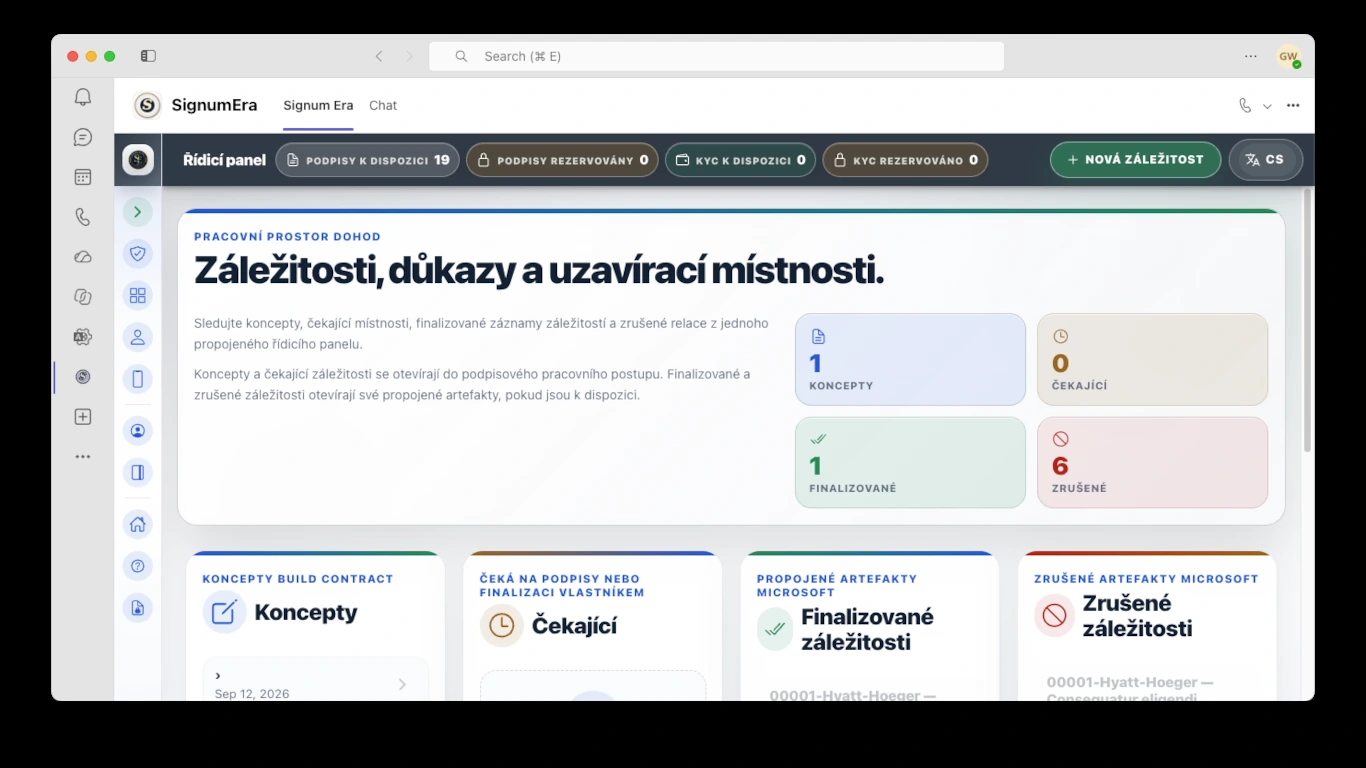Viewport: 1366px width, 768px height.
Task: Open the dashboard grid icon in sidebar
Action: [138, 296]
